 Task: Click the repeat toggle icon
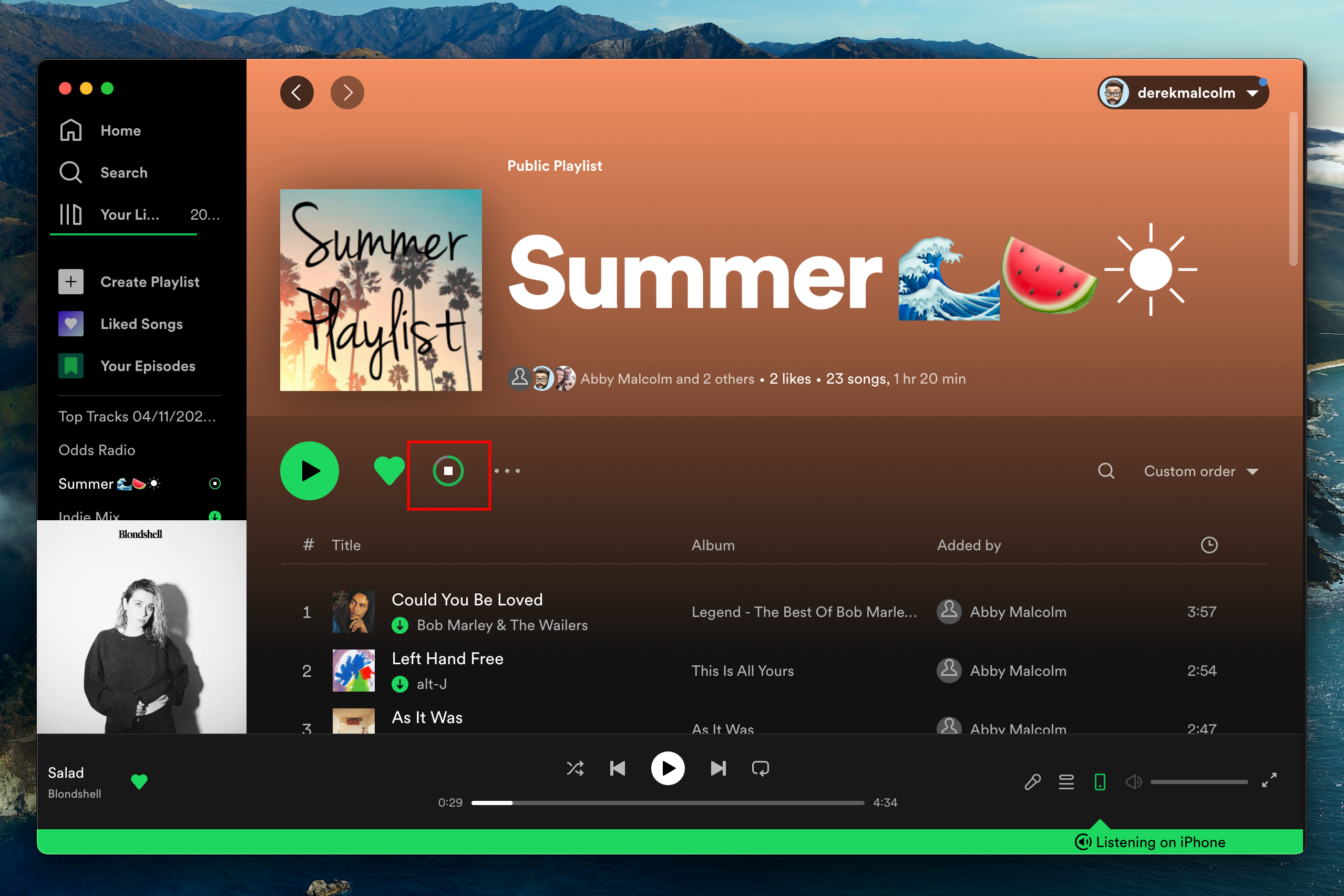pos(762,769)
